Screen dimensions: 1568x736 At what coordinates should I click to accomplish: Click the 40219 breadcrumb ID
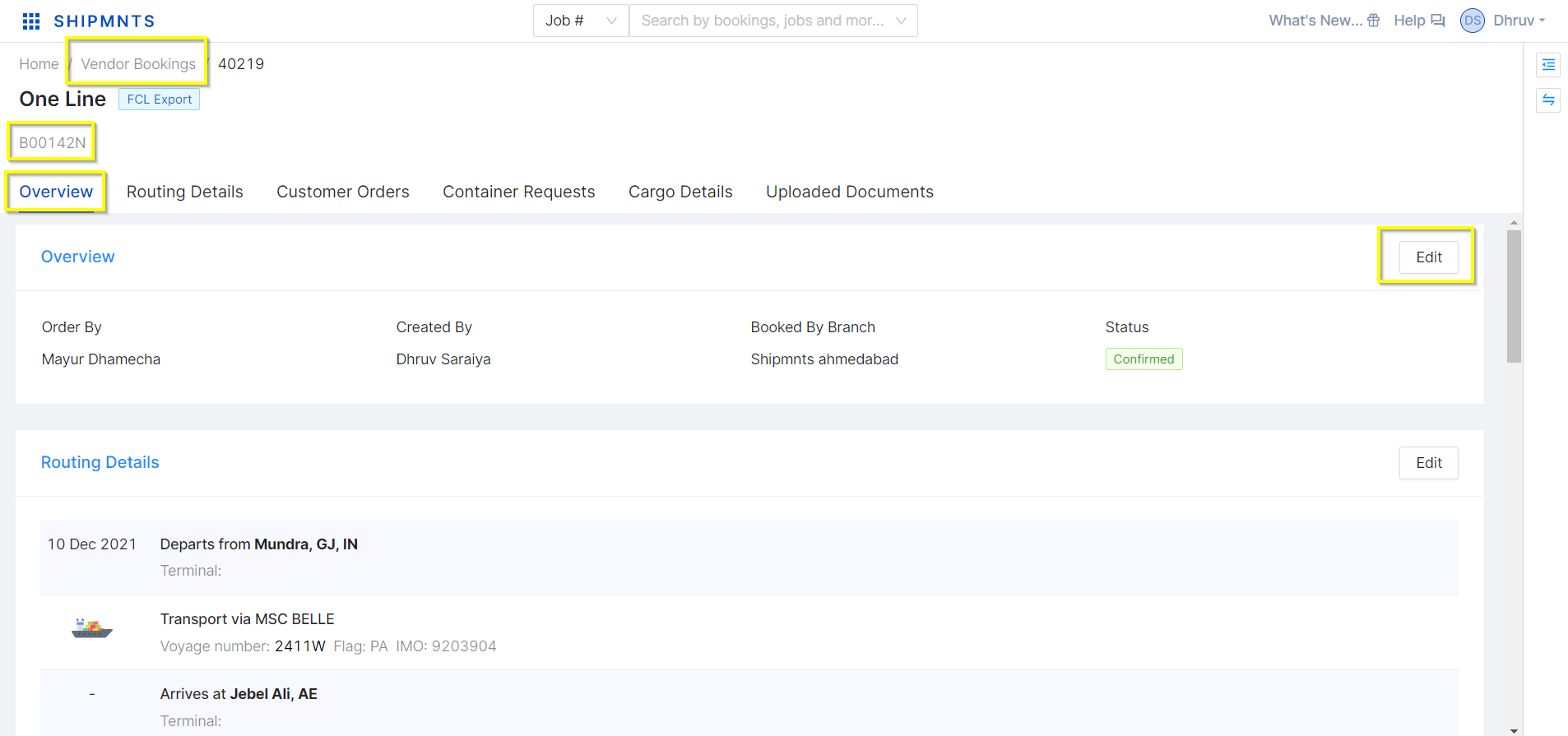(x=241, y=64)
